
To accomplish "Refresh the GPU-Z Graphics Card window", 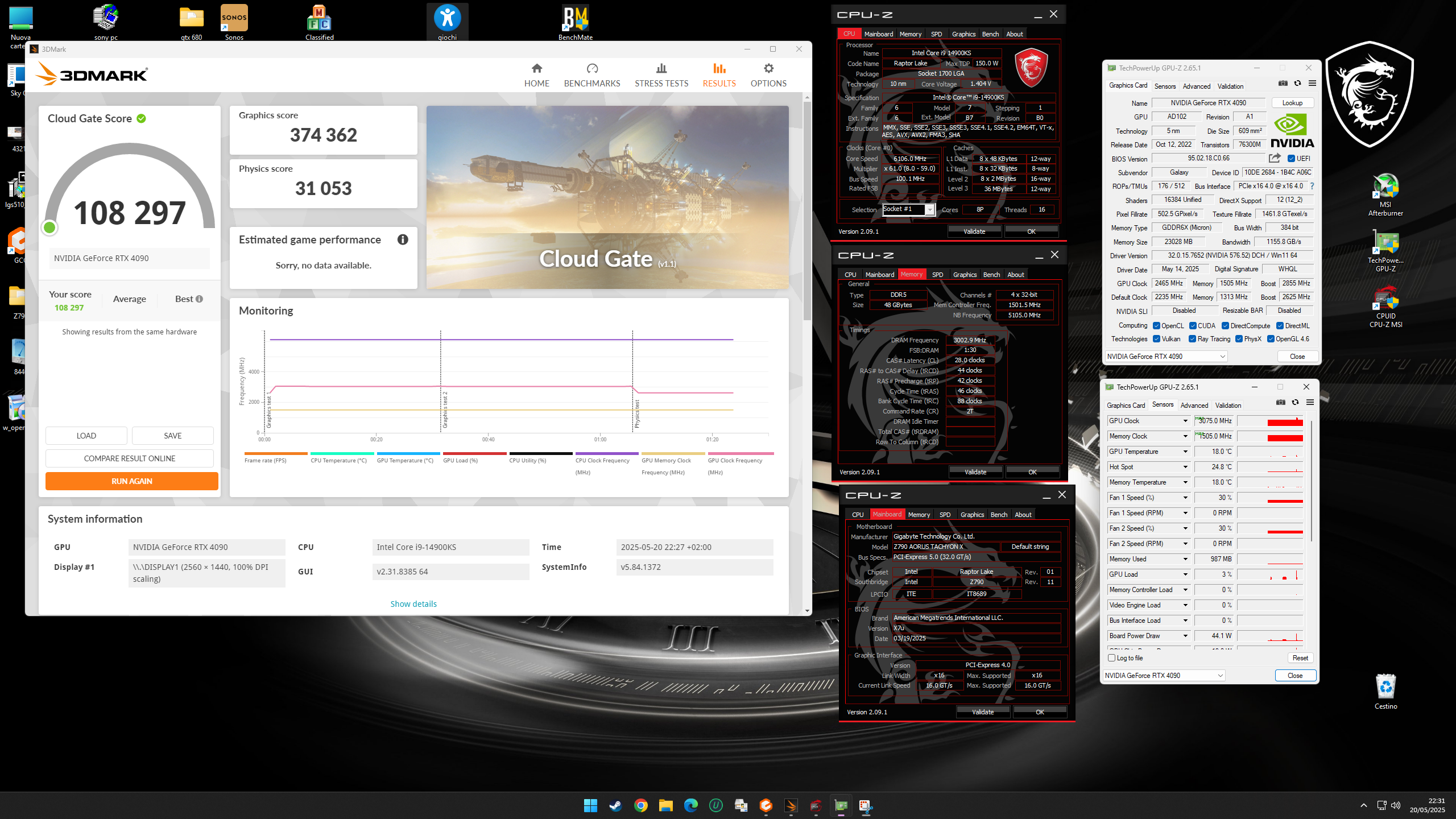I will [1297, 84].
